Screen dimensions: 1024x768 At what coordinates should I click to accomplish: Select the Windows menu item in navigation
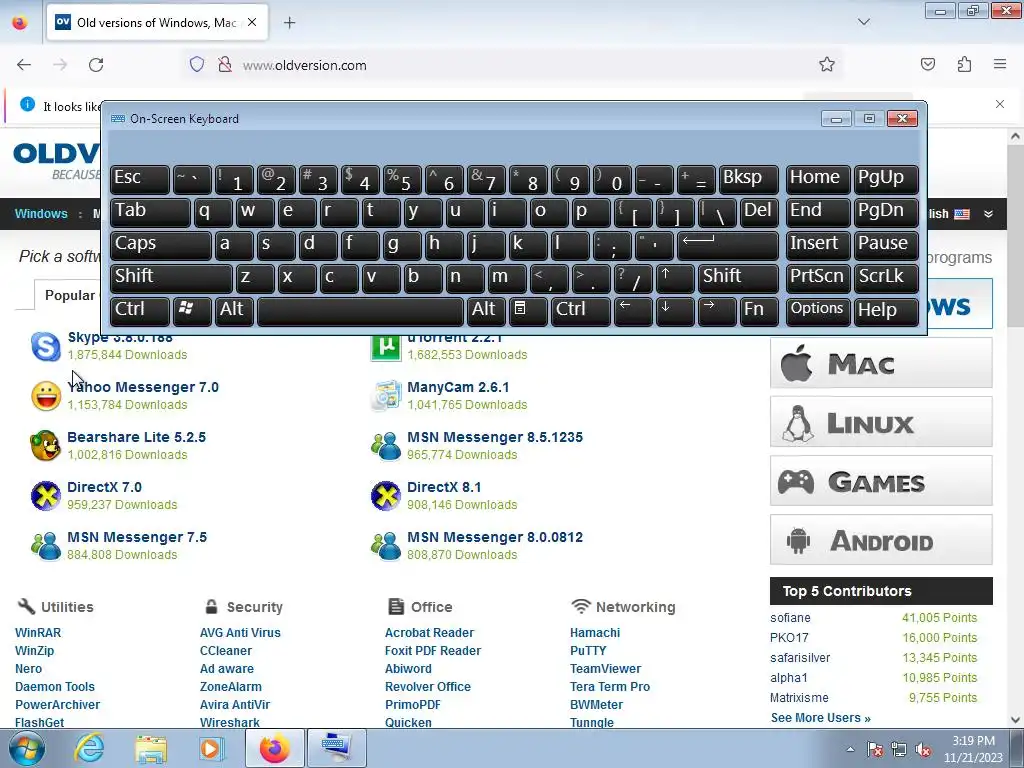41,214
